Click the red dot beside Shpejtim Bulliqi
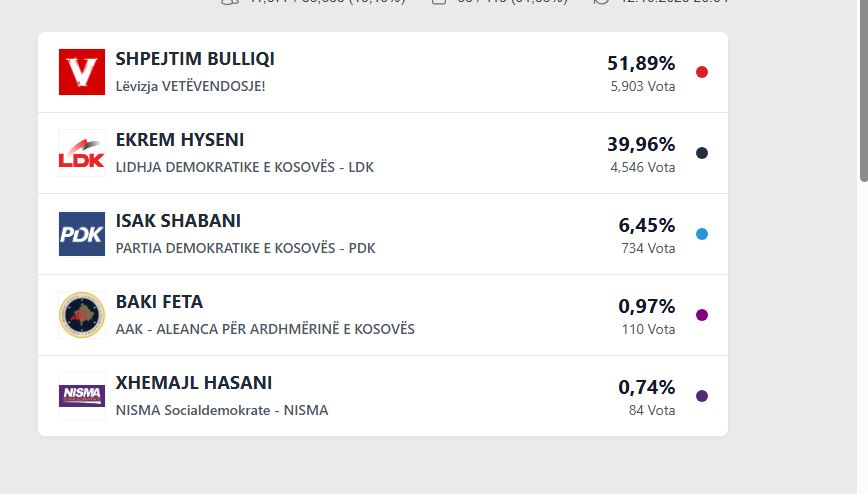The width and height of the screenshot is (868, 494). coord(702,72)
